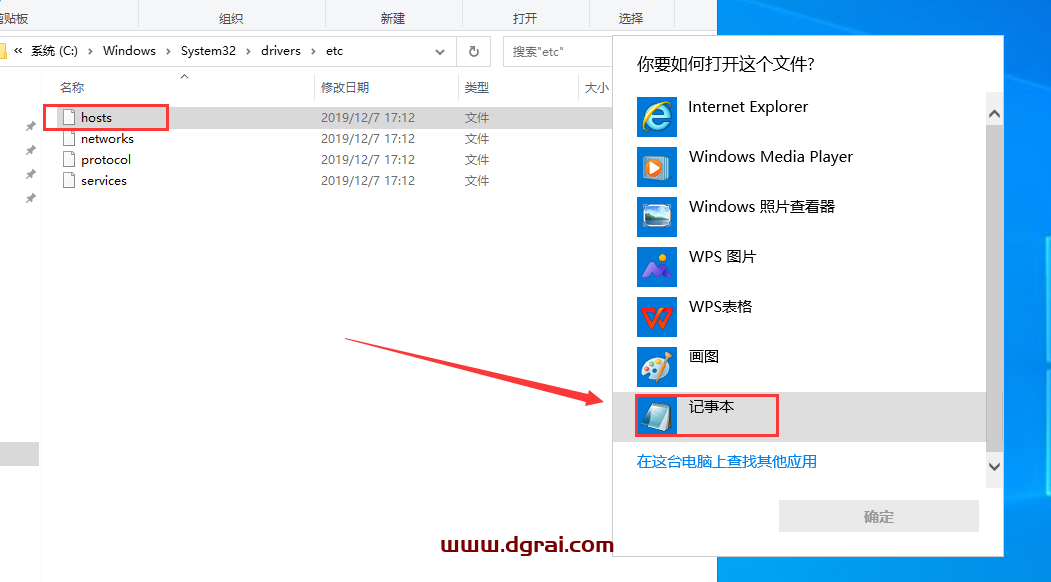The image size is (1051, 582).
Task: Open the 新建 ribbon group
Action: (x=393, y=19)
